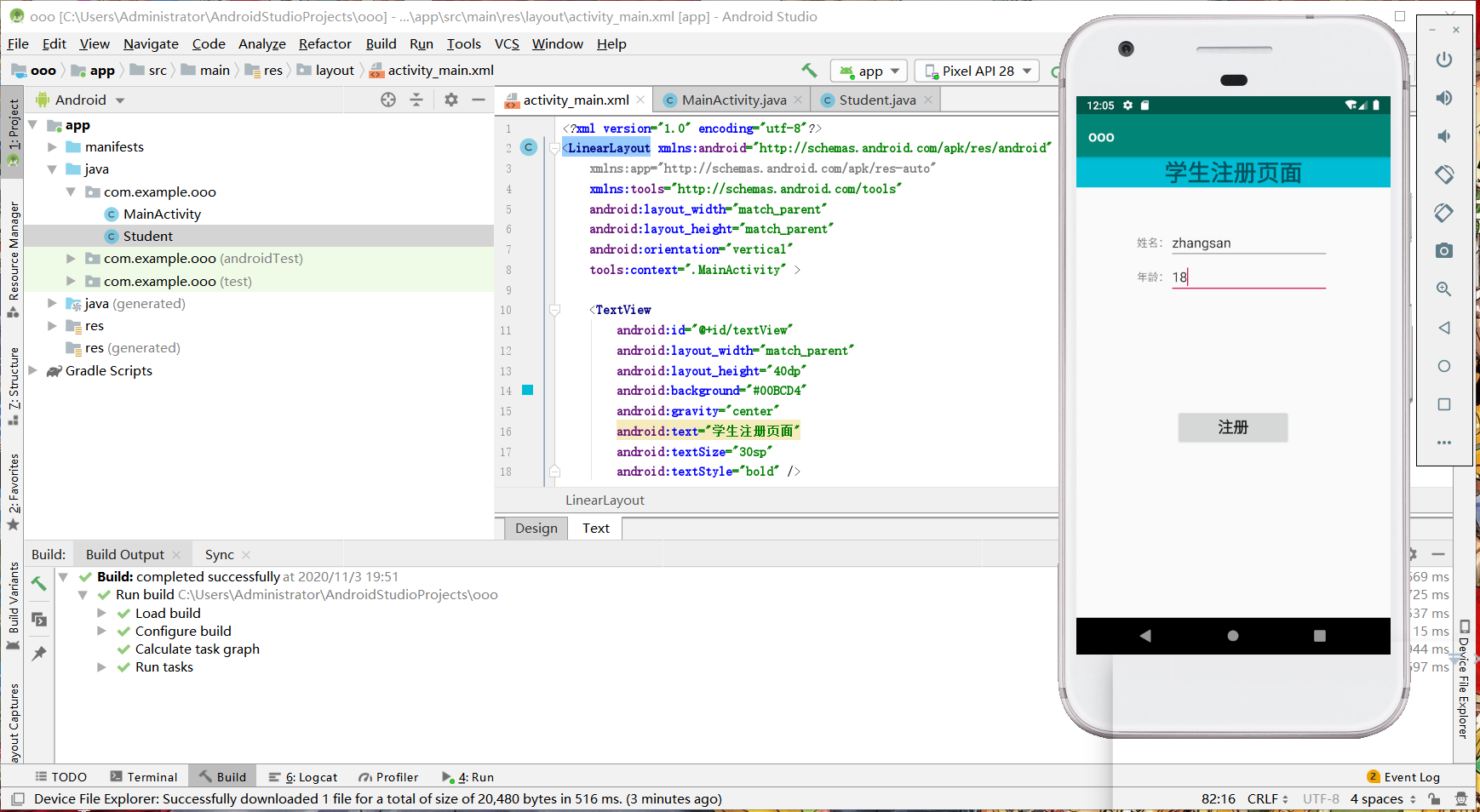Click layout breadcrumb in navigation bar
Screen dimensions: 1480x812
tap(325, 71)
